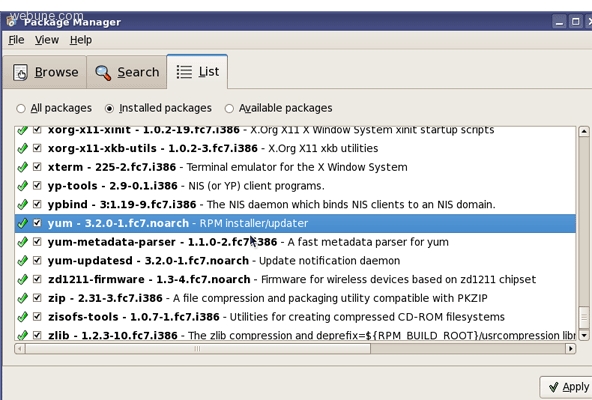This screenshot has height=400, width=592.
Task: Click the horizontal scrollbar left arrow
Action: pyautogui.click(x=20, y=348)
